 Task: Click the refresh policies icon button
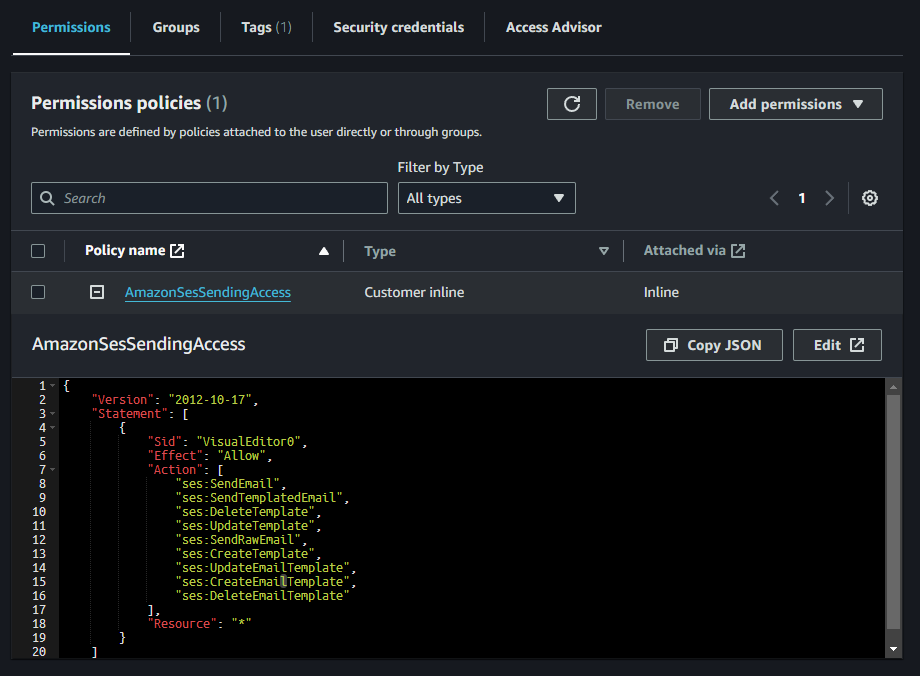[572, 104]
